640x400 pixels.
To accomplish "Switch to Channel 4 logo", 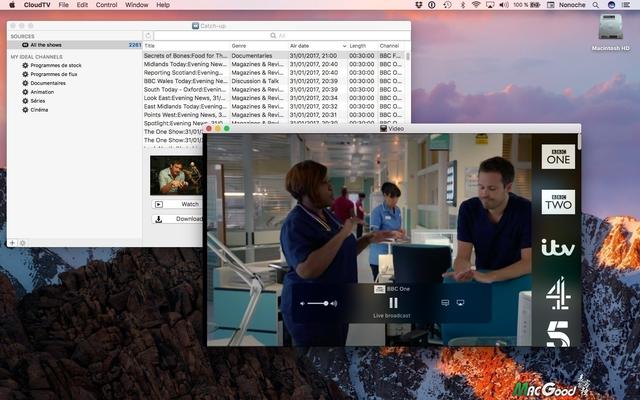I will [x=558, y=293].
